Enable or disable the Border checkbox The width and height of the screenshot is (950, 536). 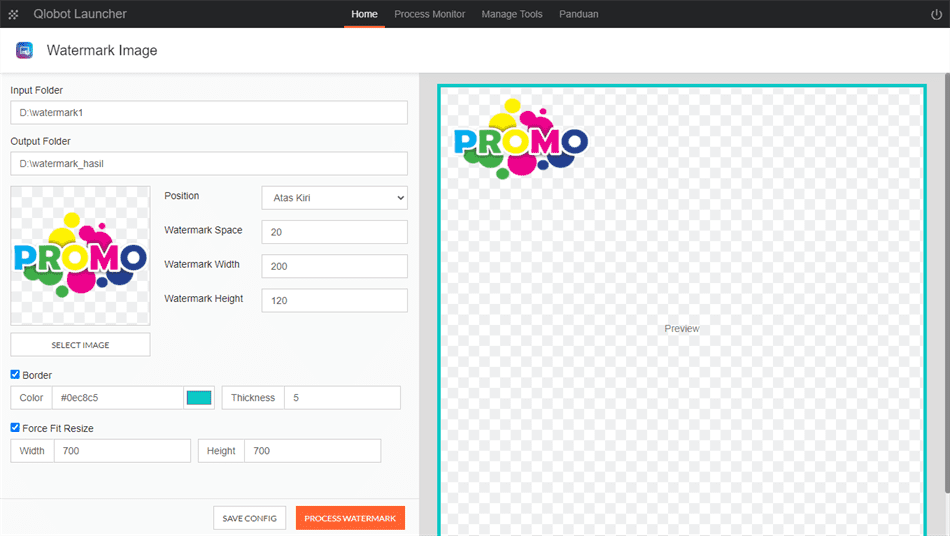click(x=15, y=375)
